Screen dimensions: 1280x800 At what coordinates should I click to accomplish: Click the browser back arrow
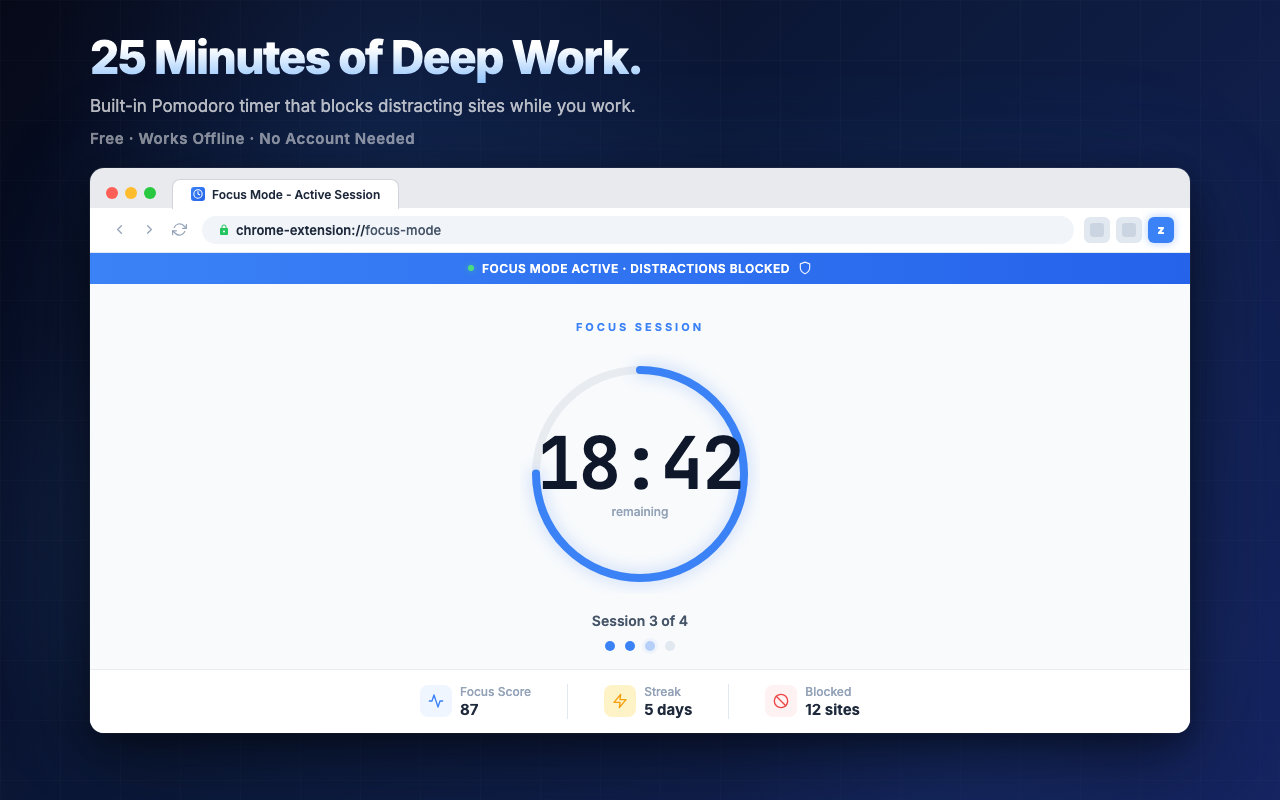tap(120, 230)
